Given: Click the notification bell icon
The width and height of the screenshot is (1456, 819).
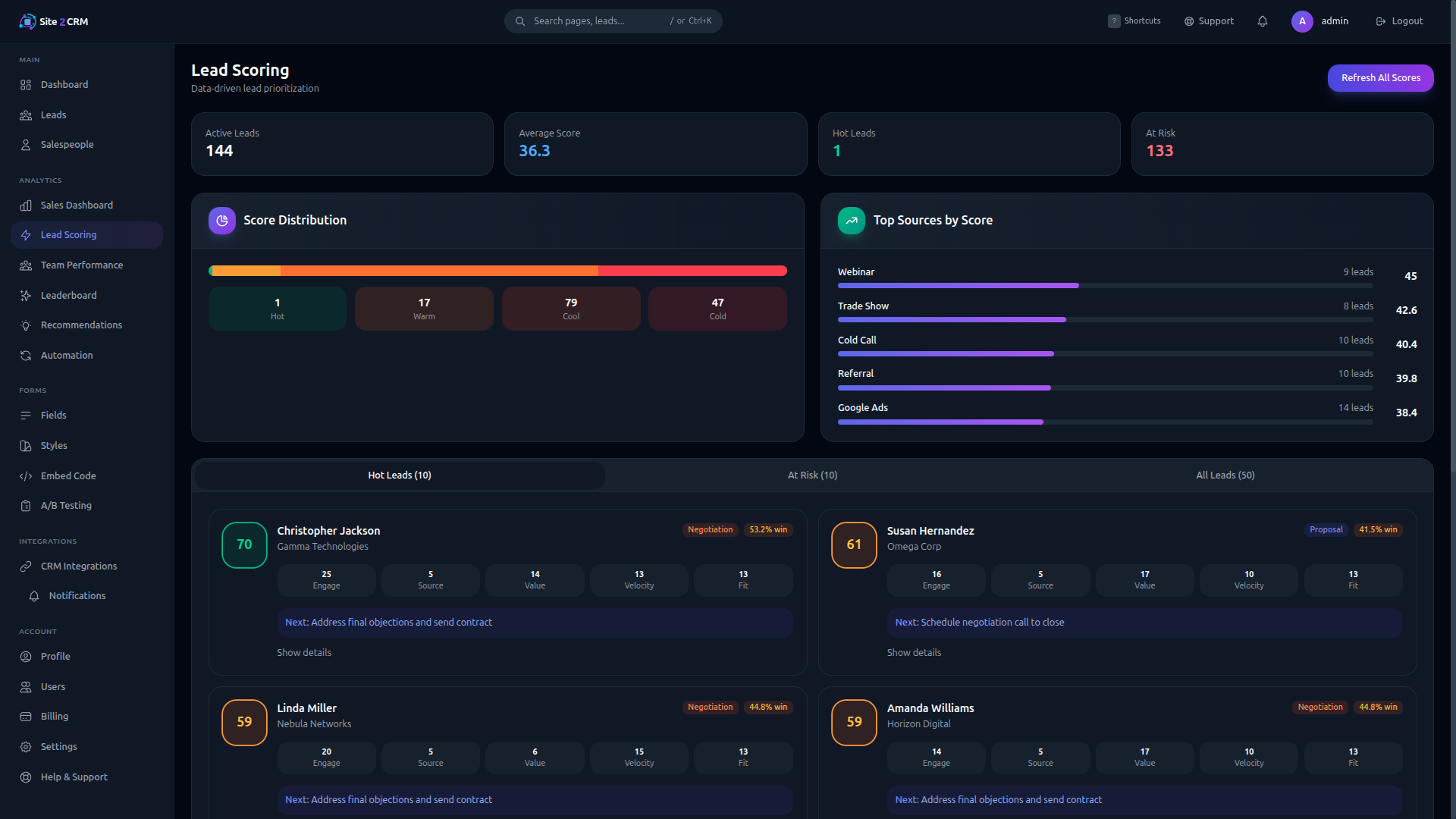Looking at the screenshot, I should [x=1262, y=21].
